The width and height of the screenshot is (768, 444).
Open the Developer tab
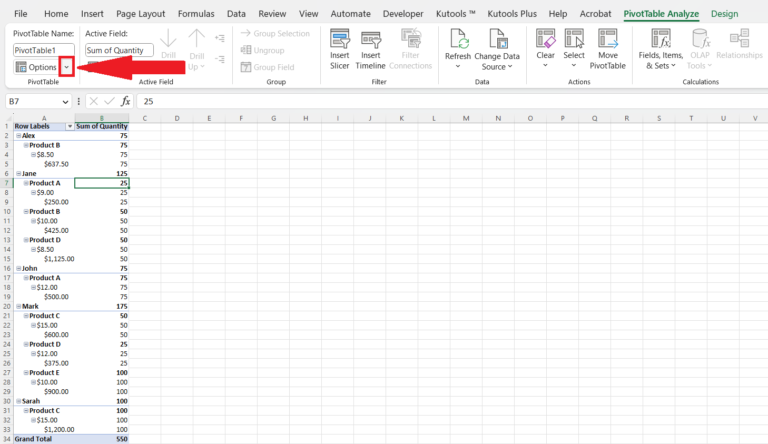pyautogui.click(x=403, y=14)
